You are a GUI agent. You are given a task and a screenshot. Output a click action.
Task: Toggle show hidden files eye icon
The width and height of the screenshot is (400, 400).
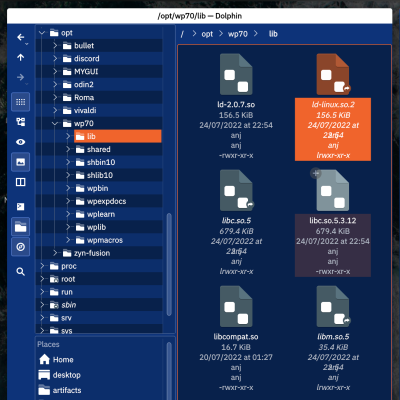click(20, 142)
